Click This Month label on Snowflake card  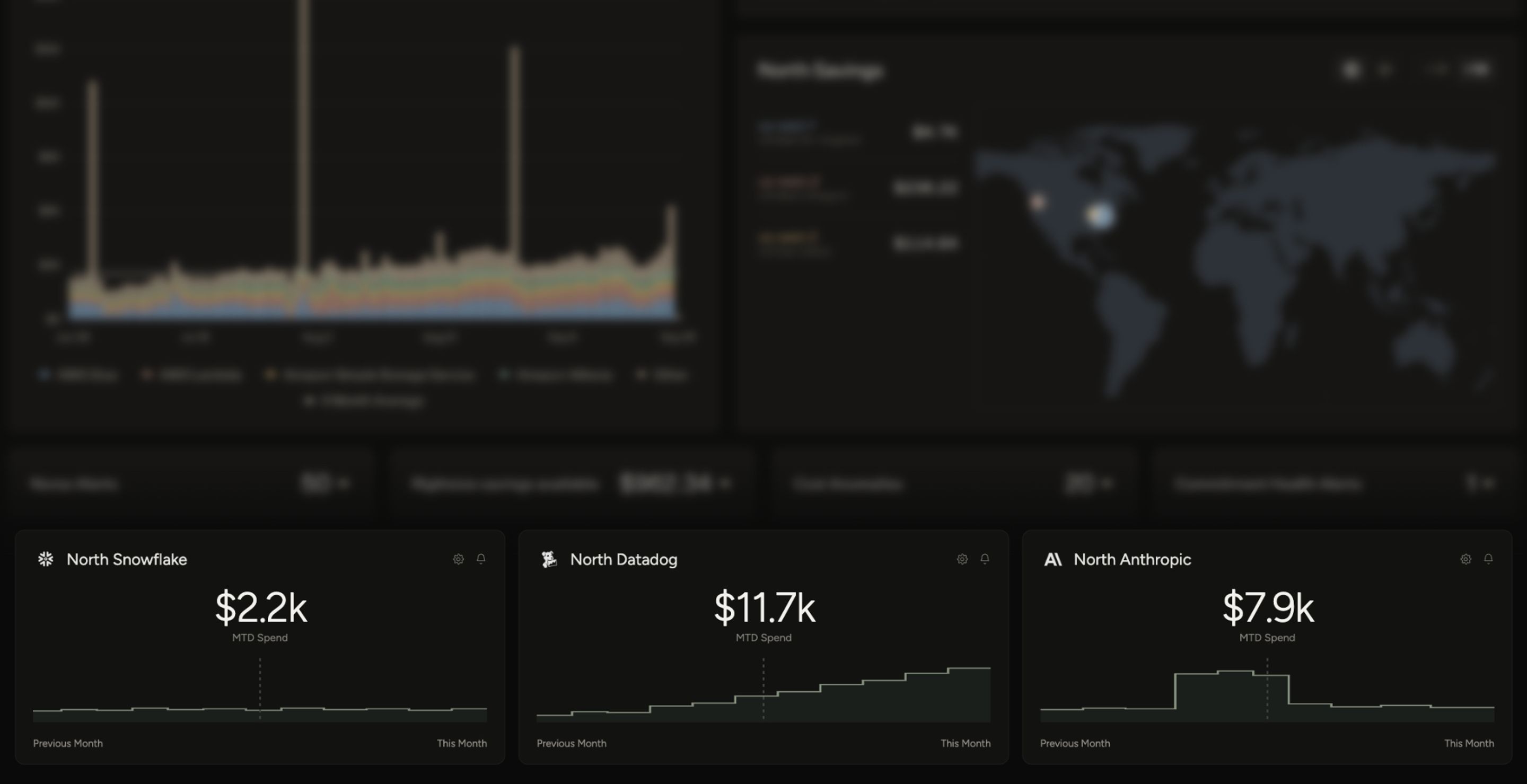(462, 743)
